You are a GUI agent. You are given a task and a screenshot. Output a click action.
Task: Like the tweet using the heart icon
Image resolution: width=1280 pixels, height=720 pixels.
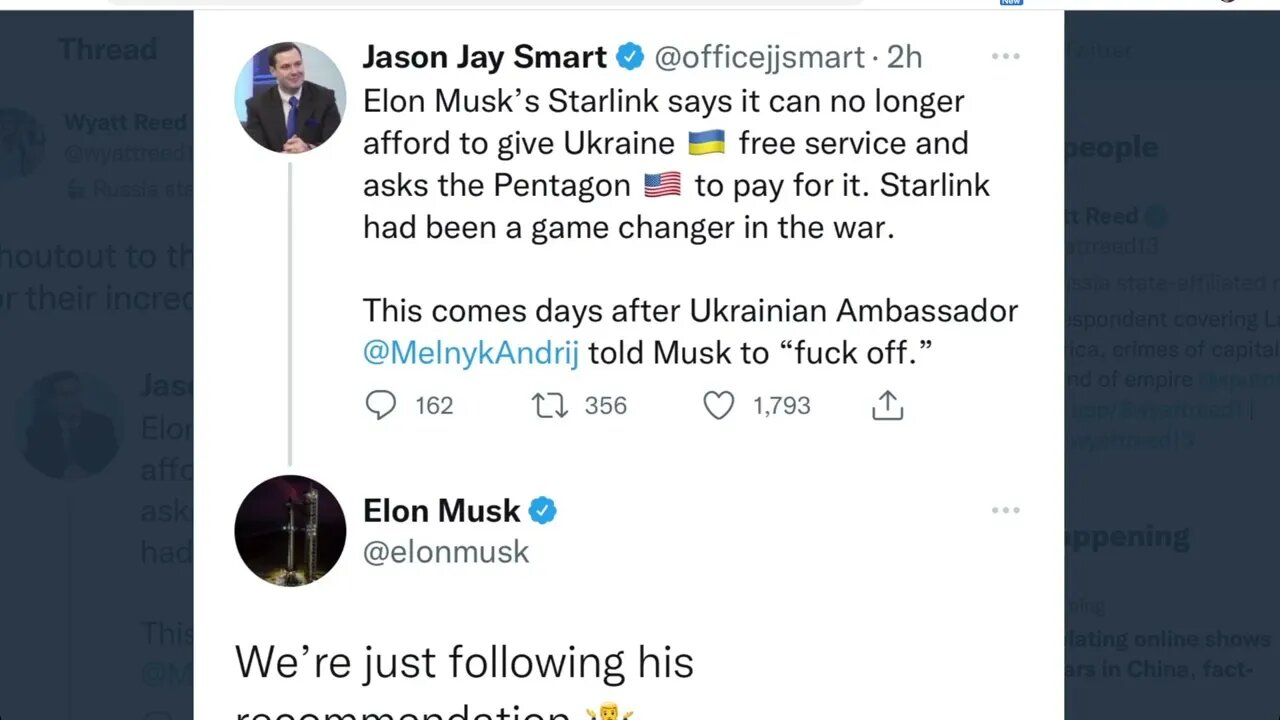pyautogui.click(x=718, y=405)
